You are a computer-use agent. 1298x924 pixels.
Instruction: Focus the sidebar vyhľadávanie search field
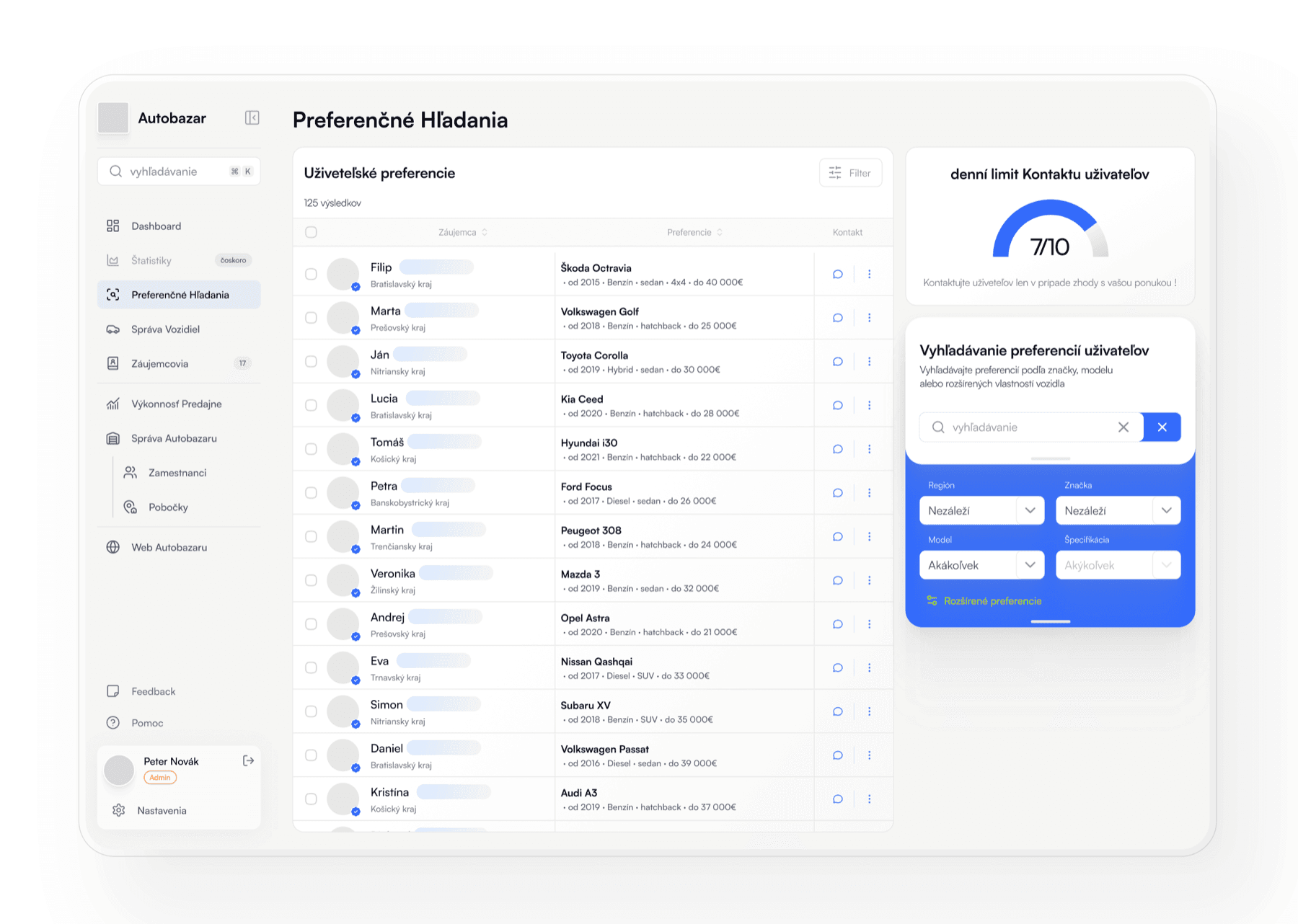coord(179,172)
